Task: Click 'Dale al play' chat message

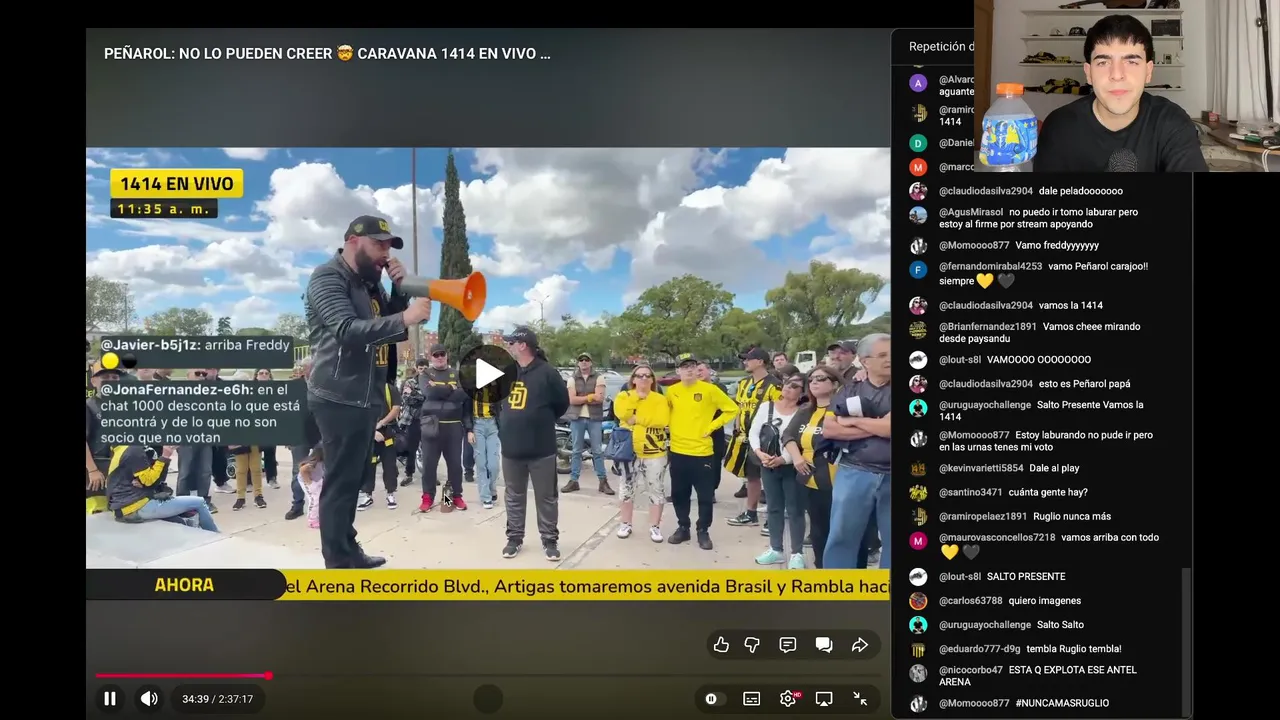Action: (1055, 468)
